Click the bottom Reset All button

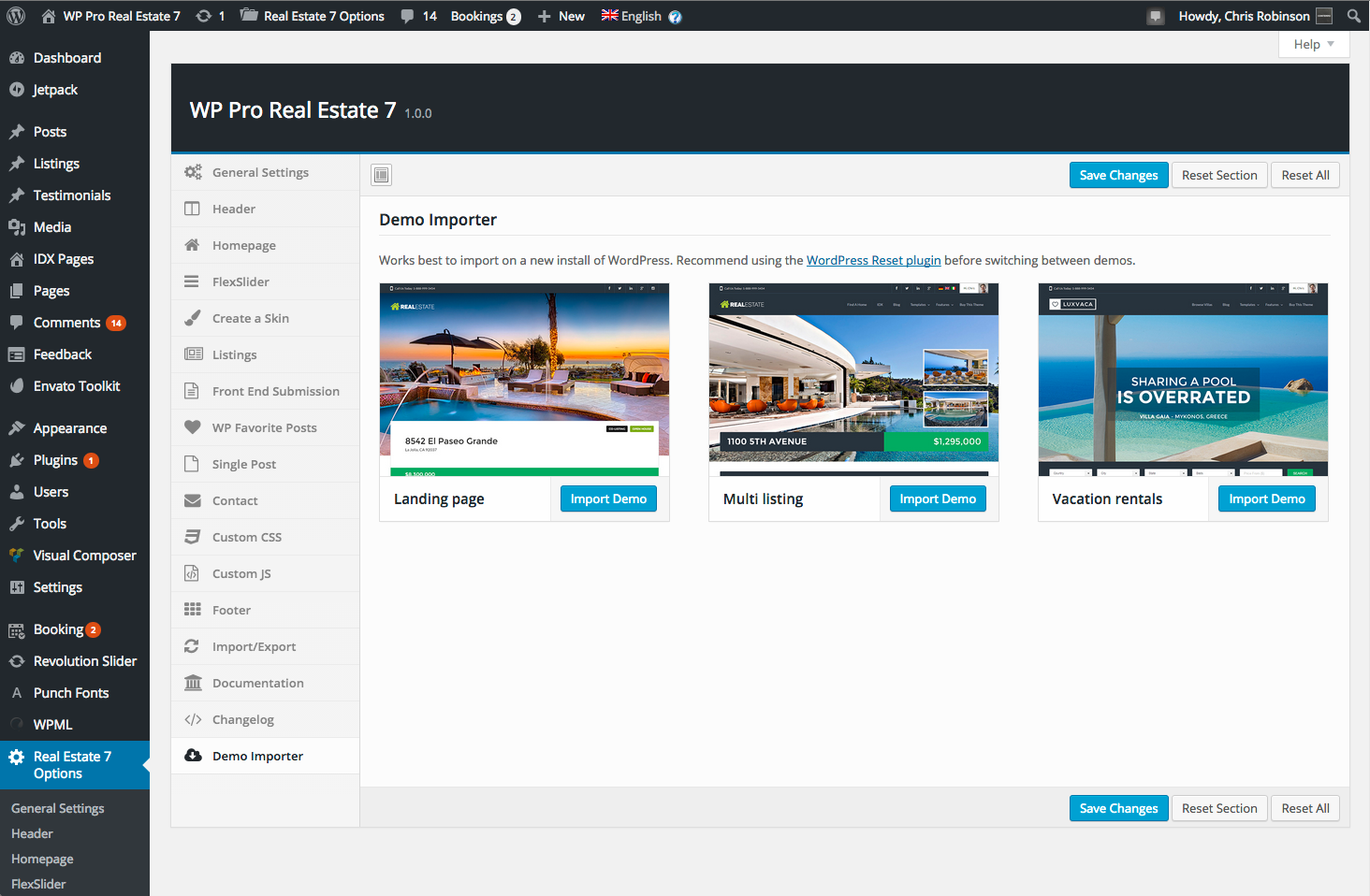(1305, 808)
